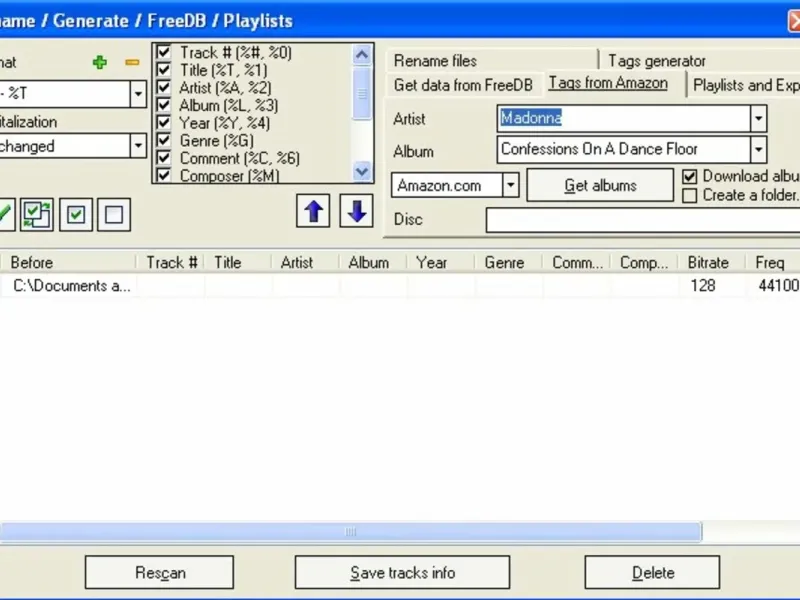
Task: Click the Rescan button
Action: (x=160, y=572)
